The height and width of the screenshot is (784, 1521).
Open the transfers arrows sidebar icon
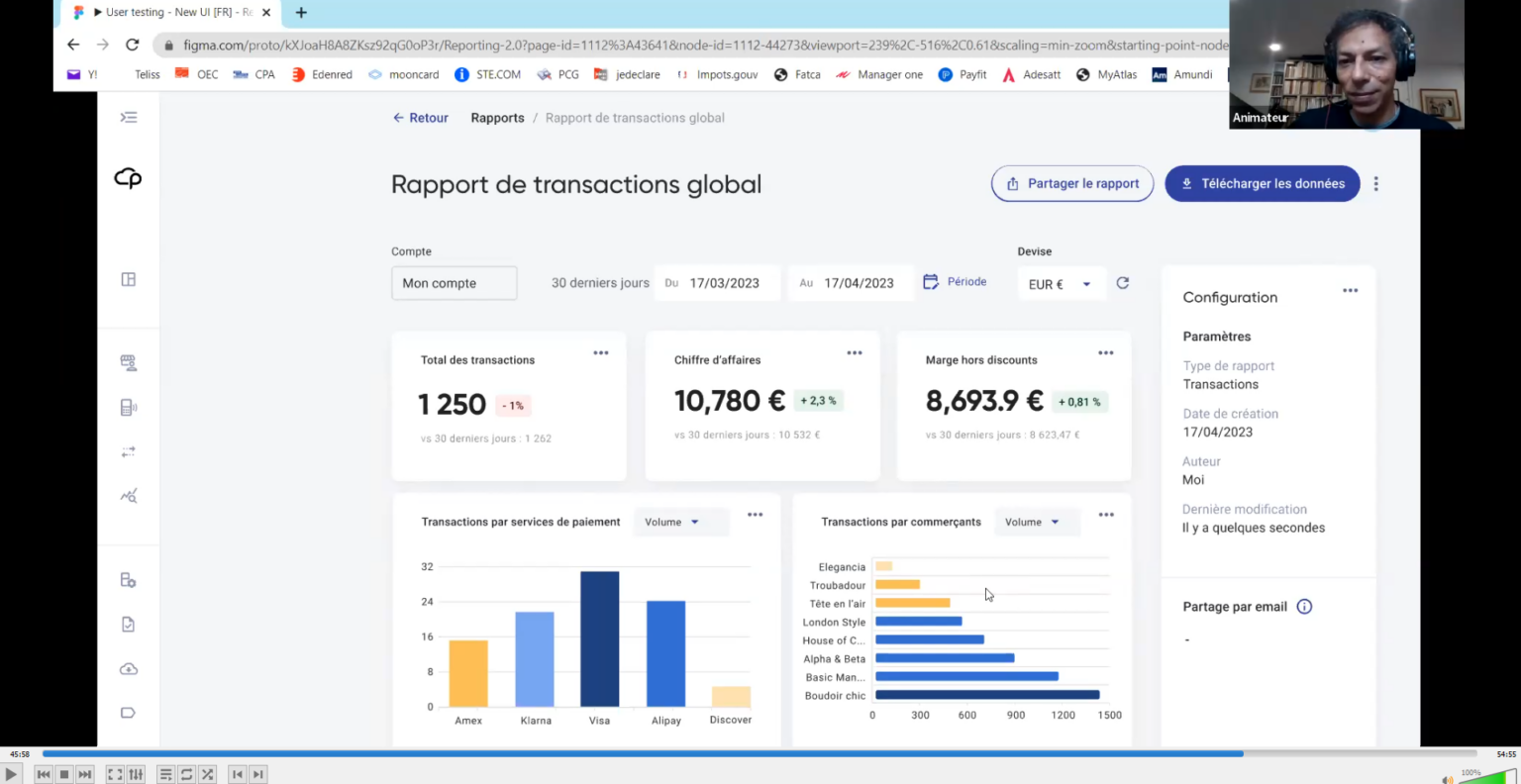(x=129, y=452)
